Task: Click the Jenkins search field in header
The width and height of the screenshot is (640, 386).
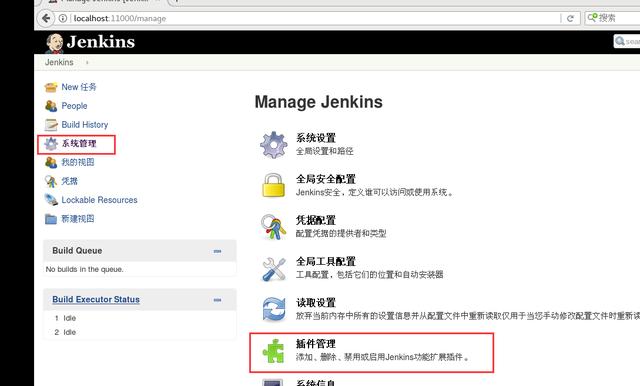Action: [627, 41]
